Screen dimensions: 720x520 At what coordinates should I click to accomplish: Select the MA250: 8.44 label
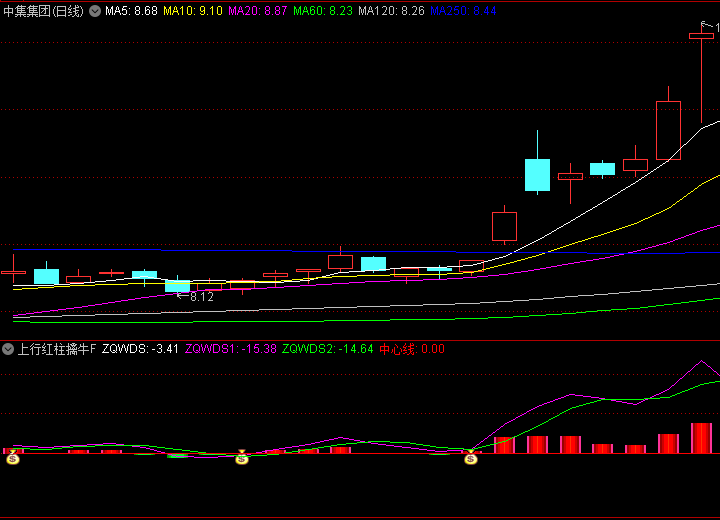[463, 11]
